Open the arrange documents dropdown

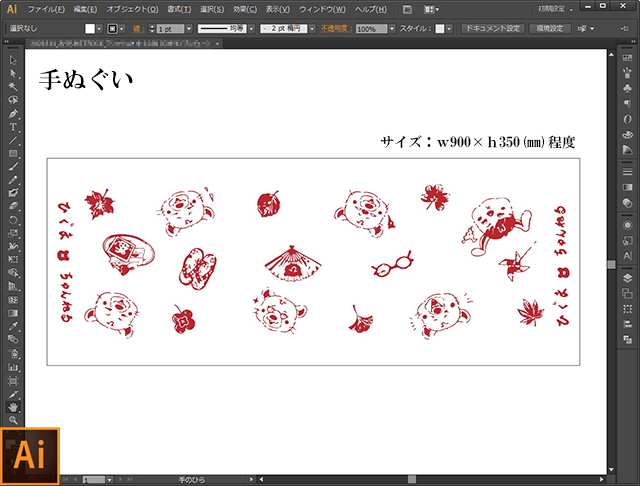pos(431,9)
